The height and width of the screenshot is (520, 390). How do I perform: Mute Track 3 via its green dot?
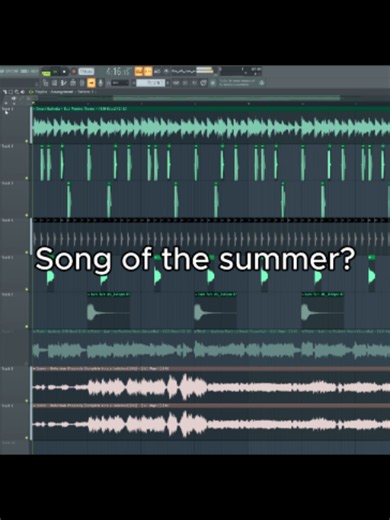[x=27, y=215]
